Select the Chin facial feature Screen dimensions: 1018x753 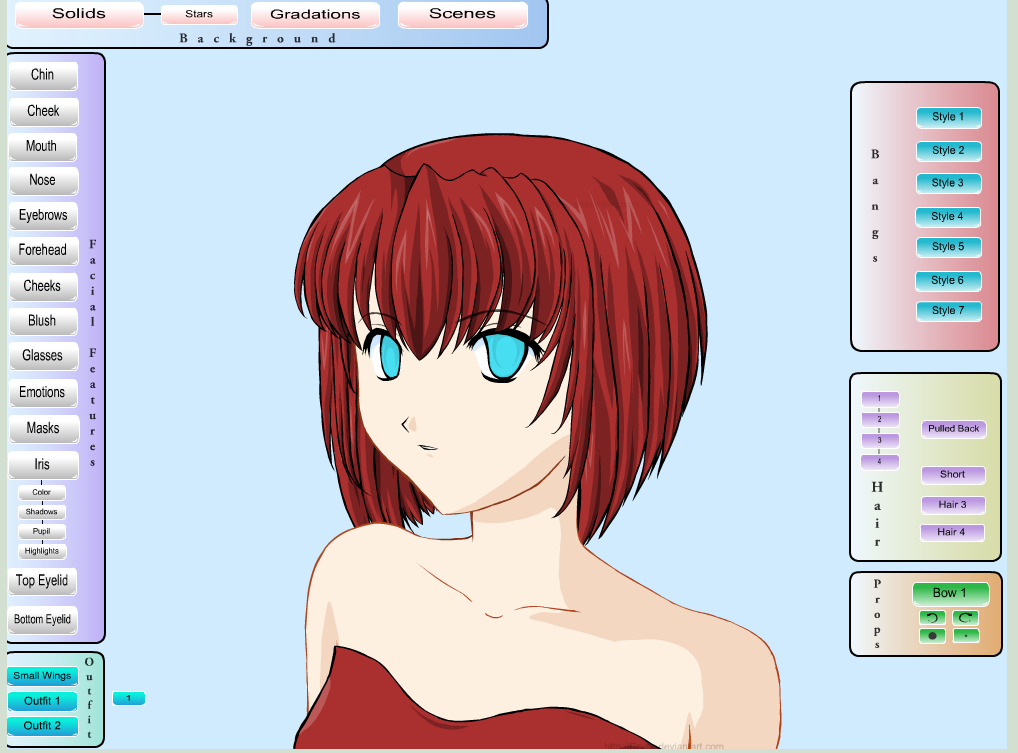coord(43,75)
